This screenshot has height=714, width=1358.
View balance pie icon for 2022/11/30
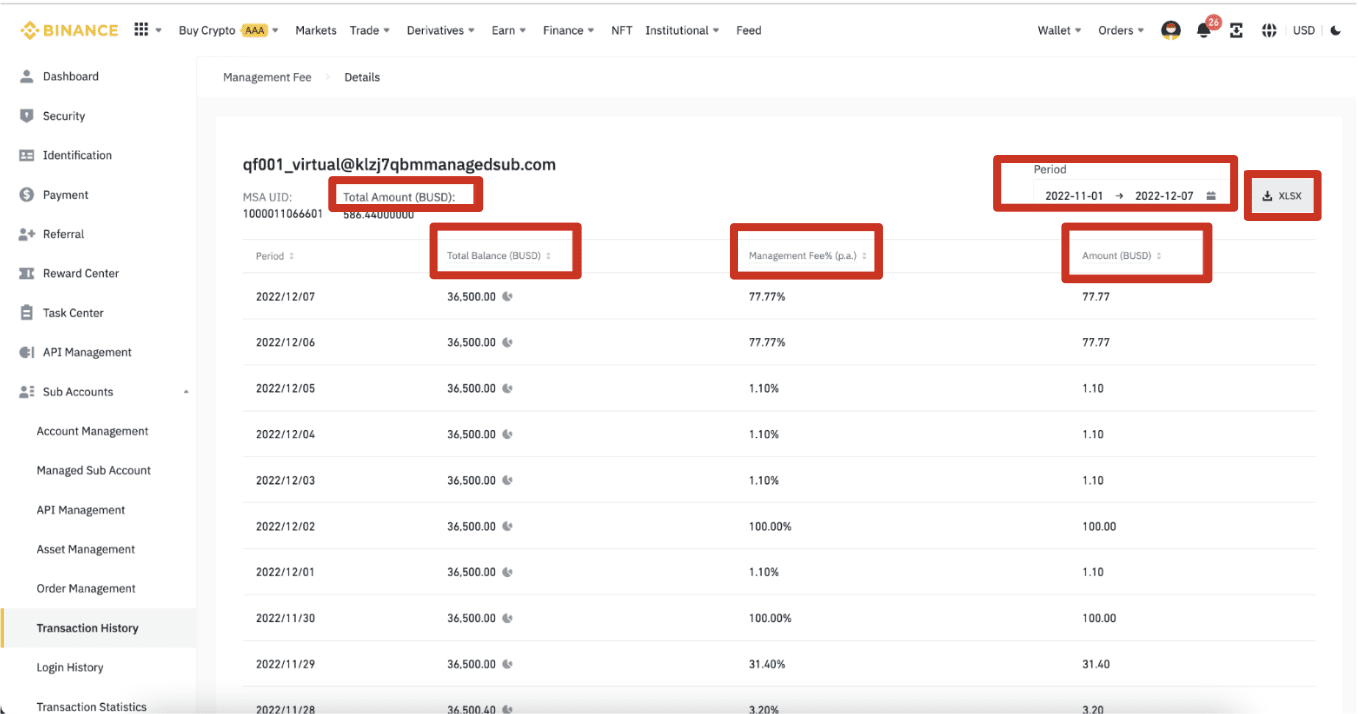pyautogui.click(x=508, y=618)
